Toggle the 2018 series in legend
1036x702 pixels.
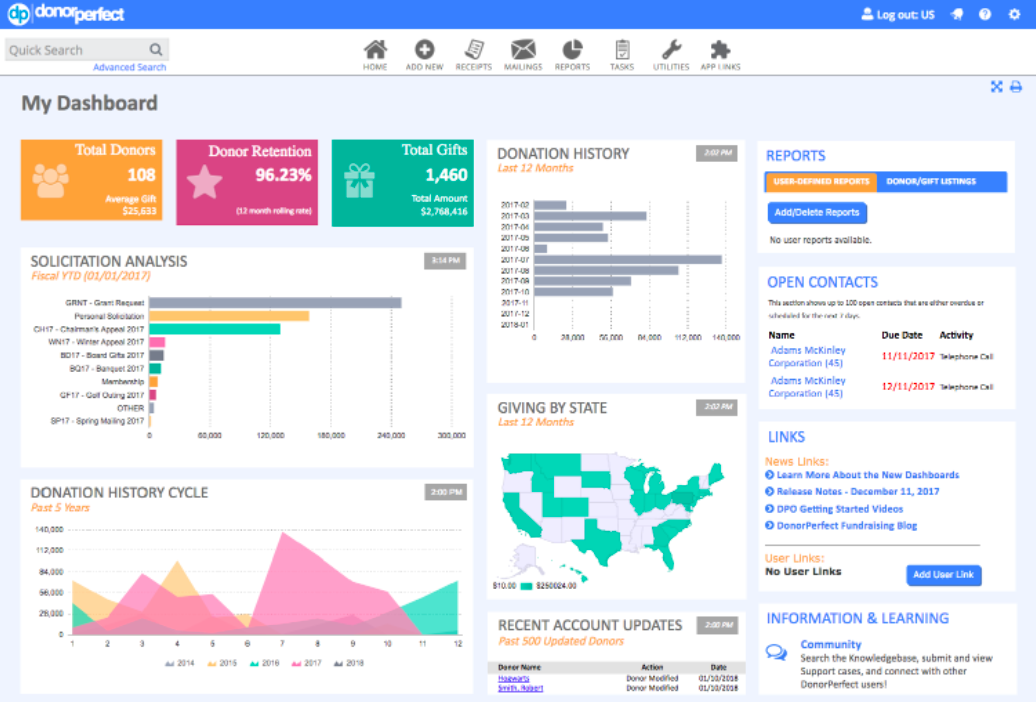click(x=349, y=663)
